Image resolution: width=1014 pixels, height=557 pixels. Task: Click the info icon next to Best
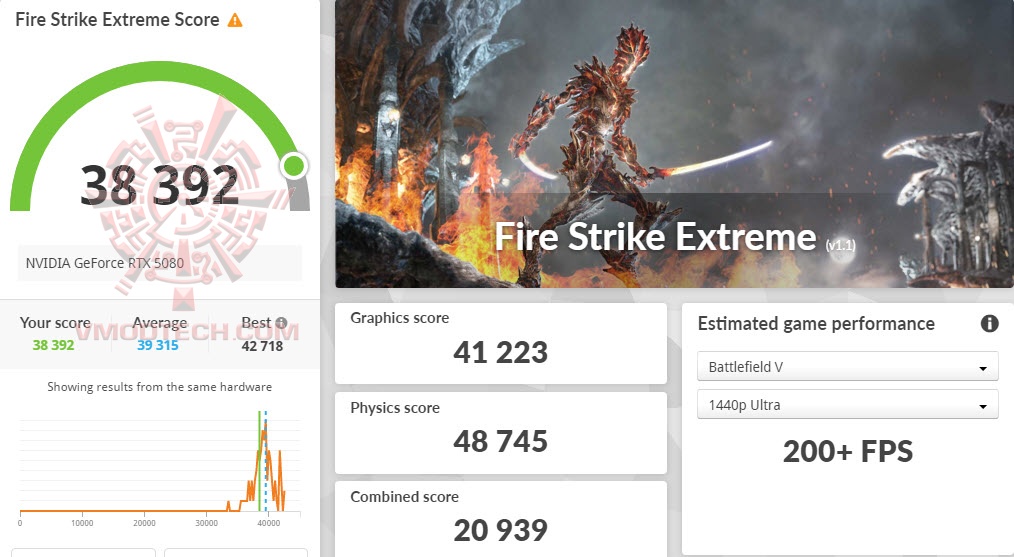pos(281,322)
